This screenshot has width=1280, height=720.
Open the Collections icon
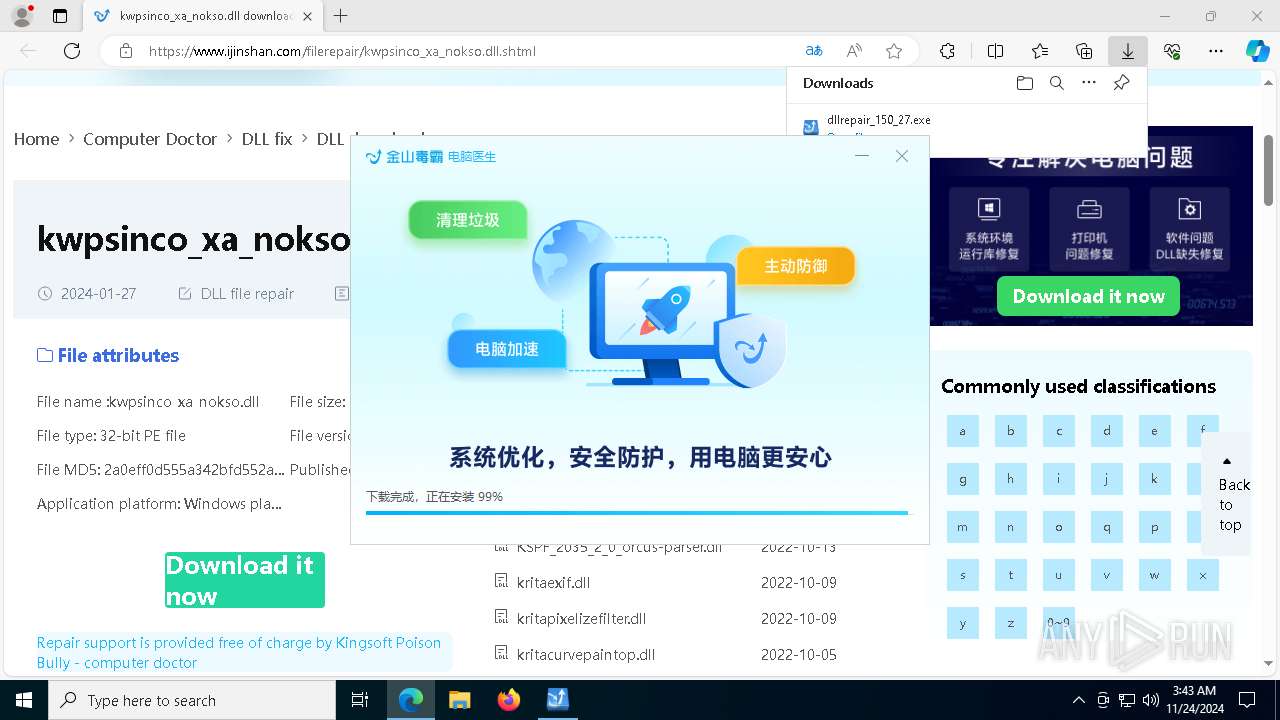click(x=1084, y=51)
